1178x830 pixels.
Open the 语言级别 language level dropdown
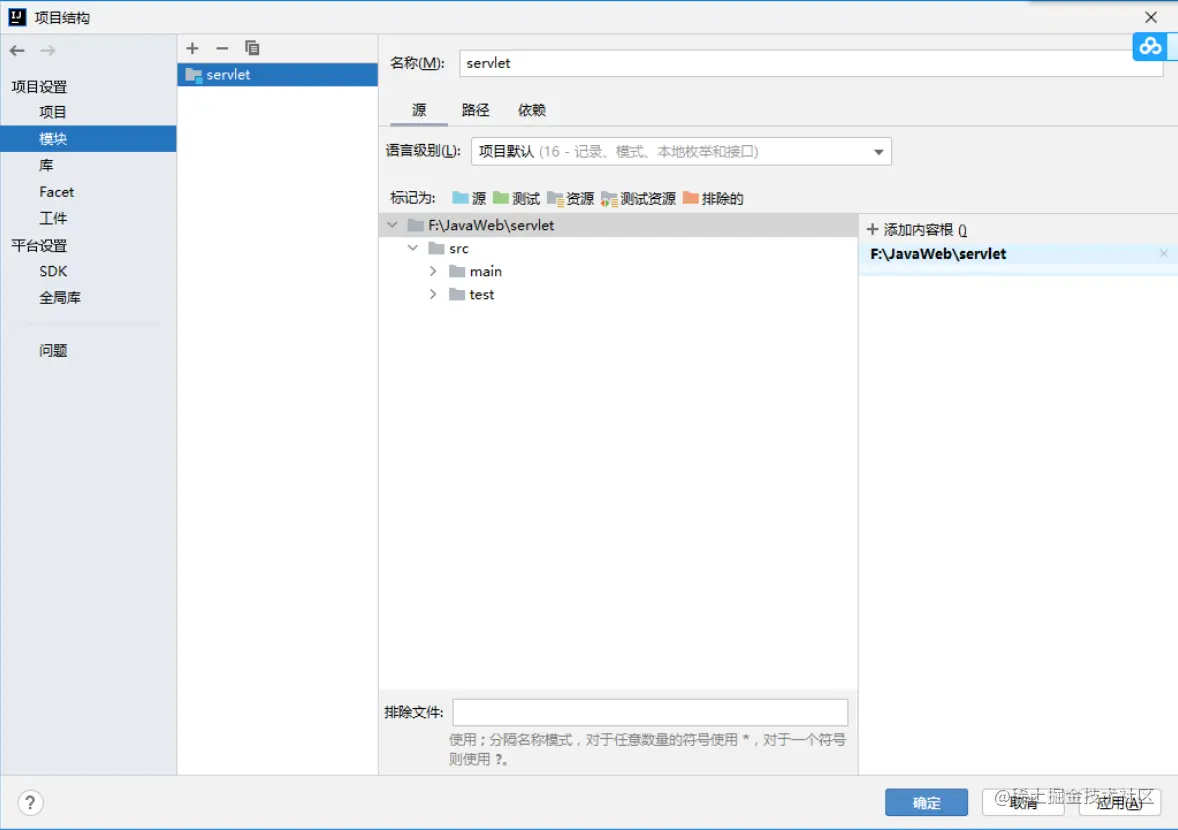click(x=681, y=152)
